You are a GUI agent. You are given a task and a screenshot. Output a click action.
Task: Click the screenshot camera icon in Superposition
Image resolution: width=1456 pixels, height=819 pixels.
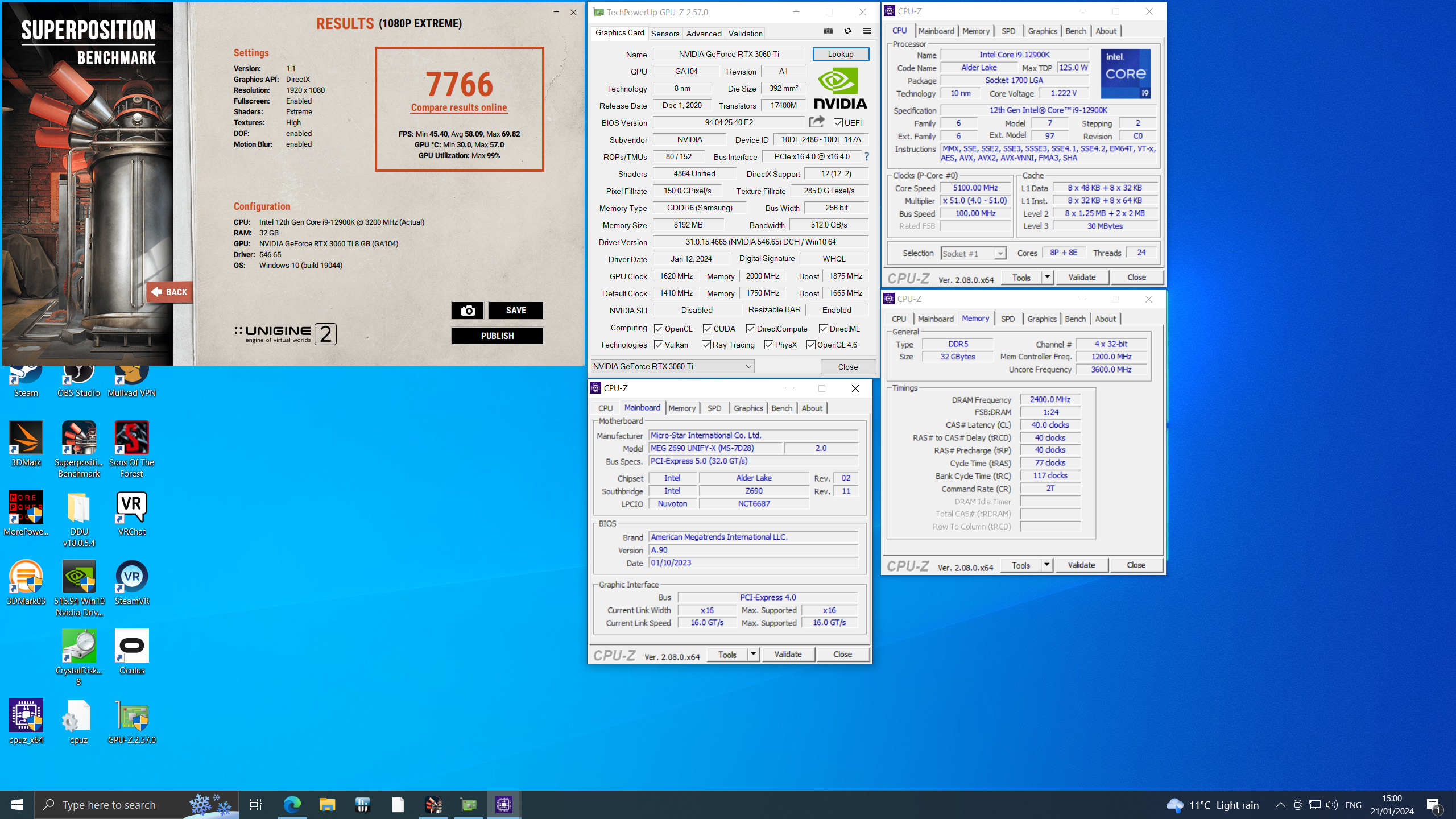coord(468,310)
